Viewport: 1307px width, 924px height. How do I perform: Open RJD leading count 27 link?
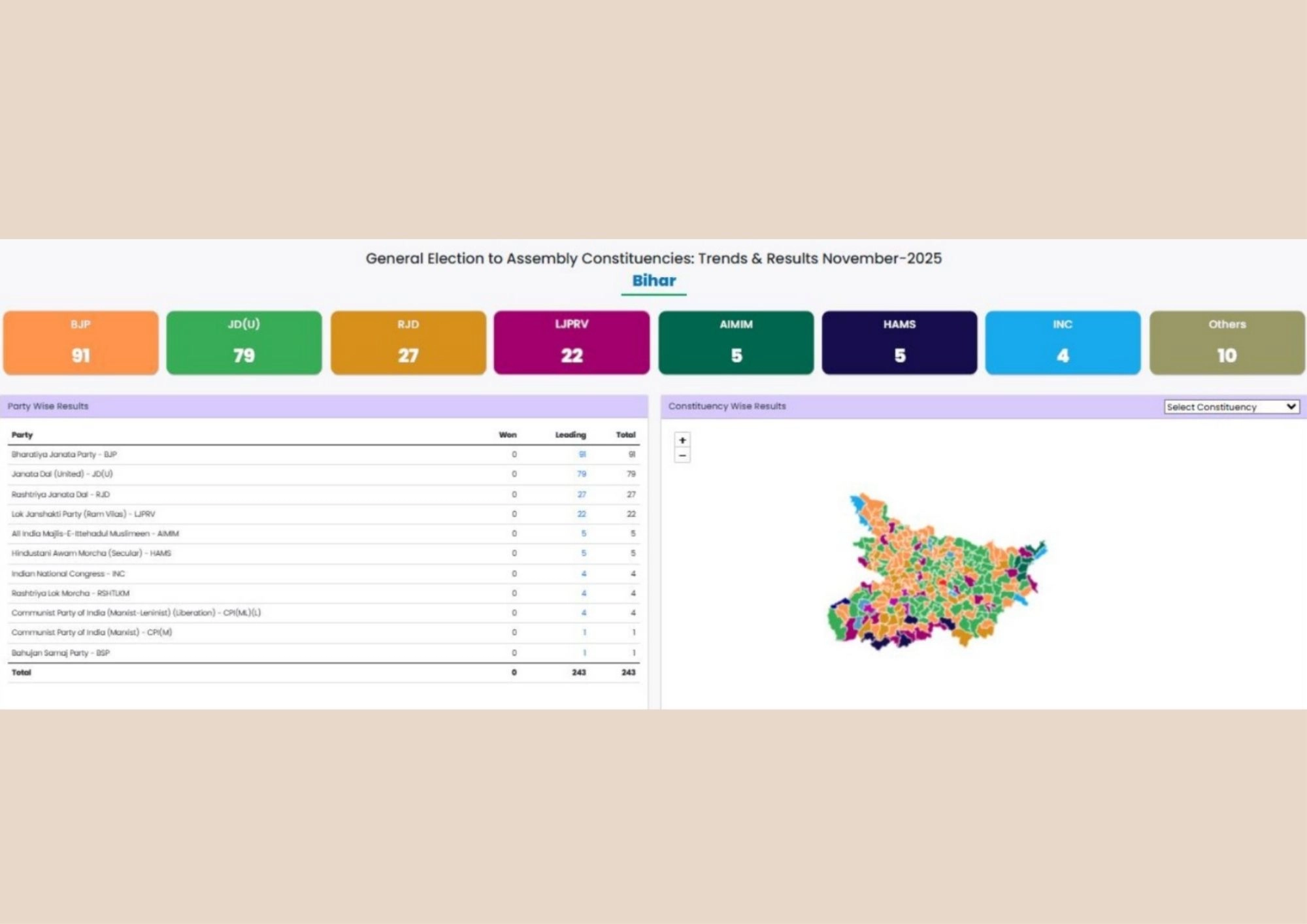582,495
